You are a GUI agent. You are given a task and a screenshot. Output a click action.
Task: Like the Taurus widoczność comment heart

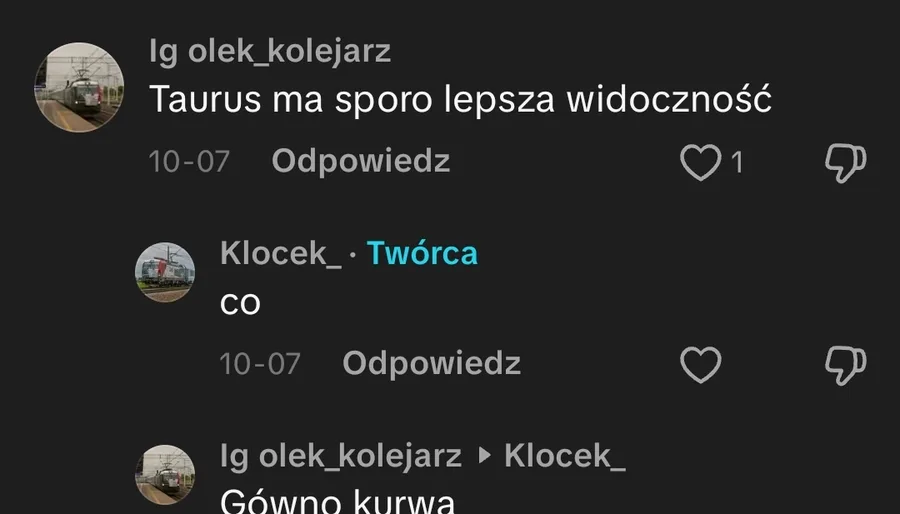700,162
